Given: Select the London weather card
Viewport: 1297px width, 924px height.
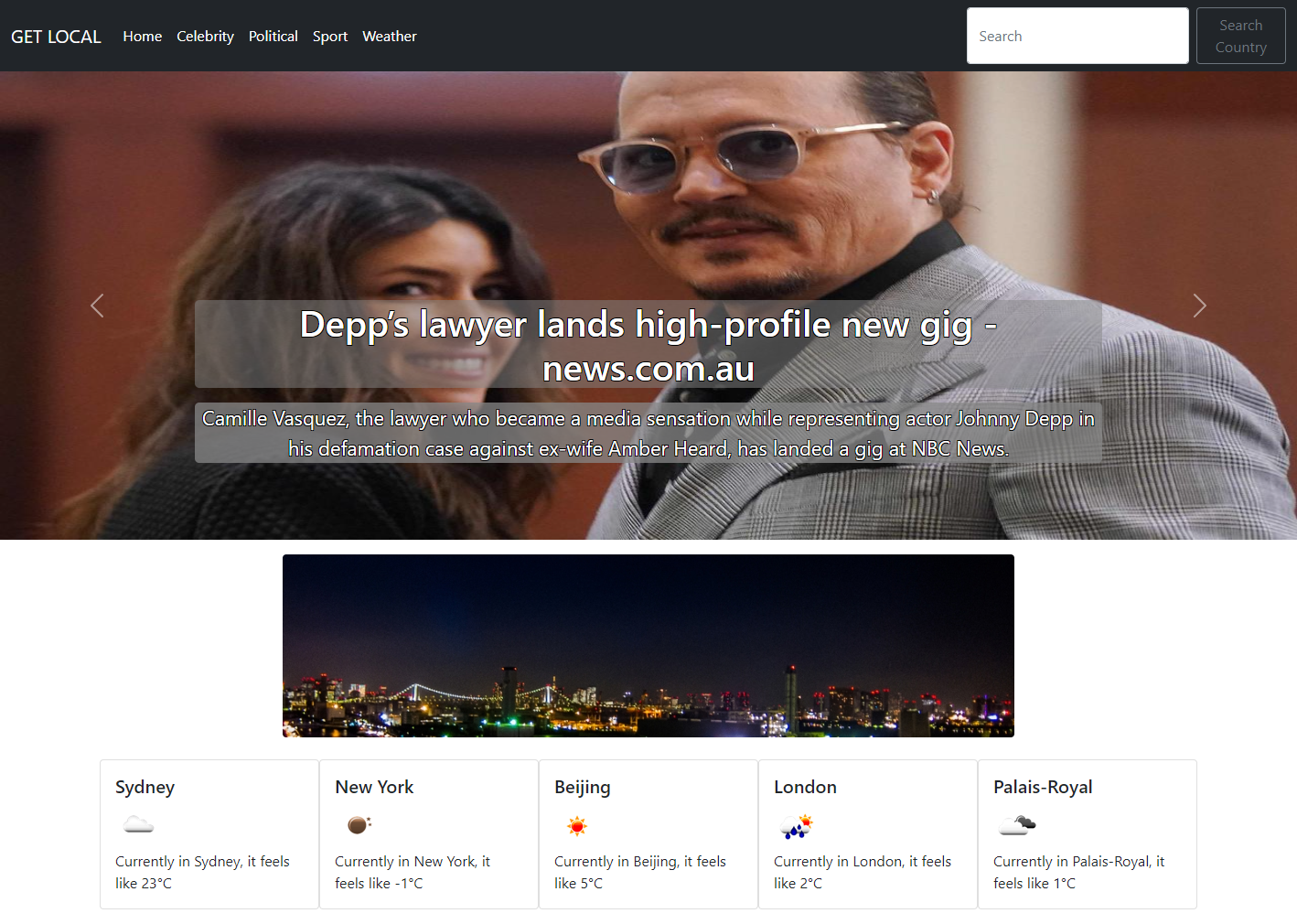Looking at the screenshot, I should pyautogui.click(x=867, y=833).
